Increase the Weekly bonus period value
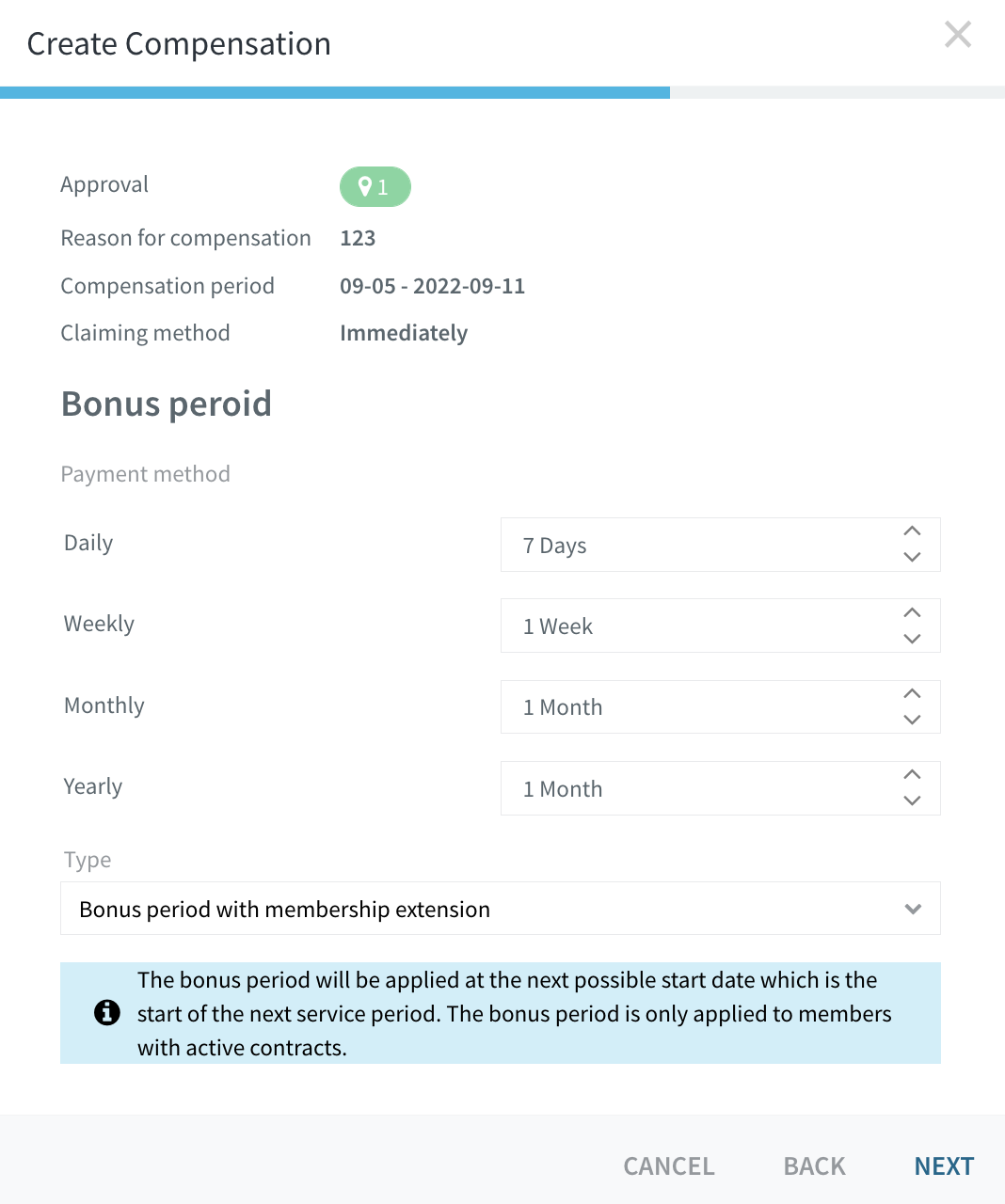Viewport: 1005px width, 1204px height. pos(912,612)
